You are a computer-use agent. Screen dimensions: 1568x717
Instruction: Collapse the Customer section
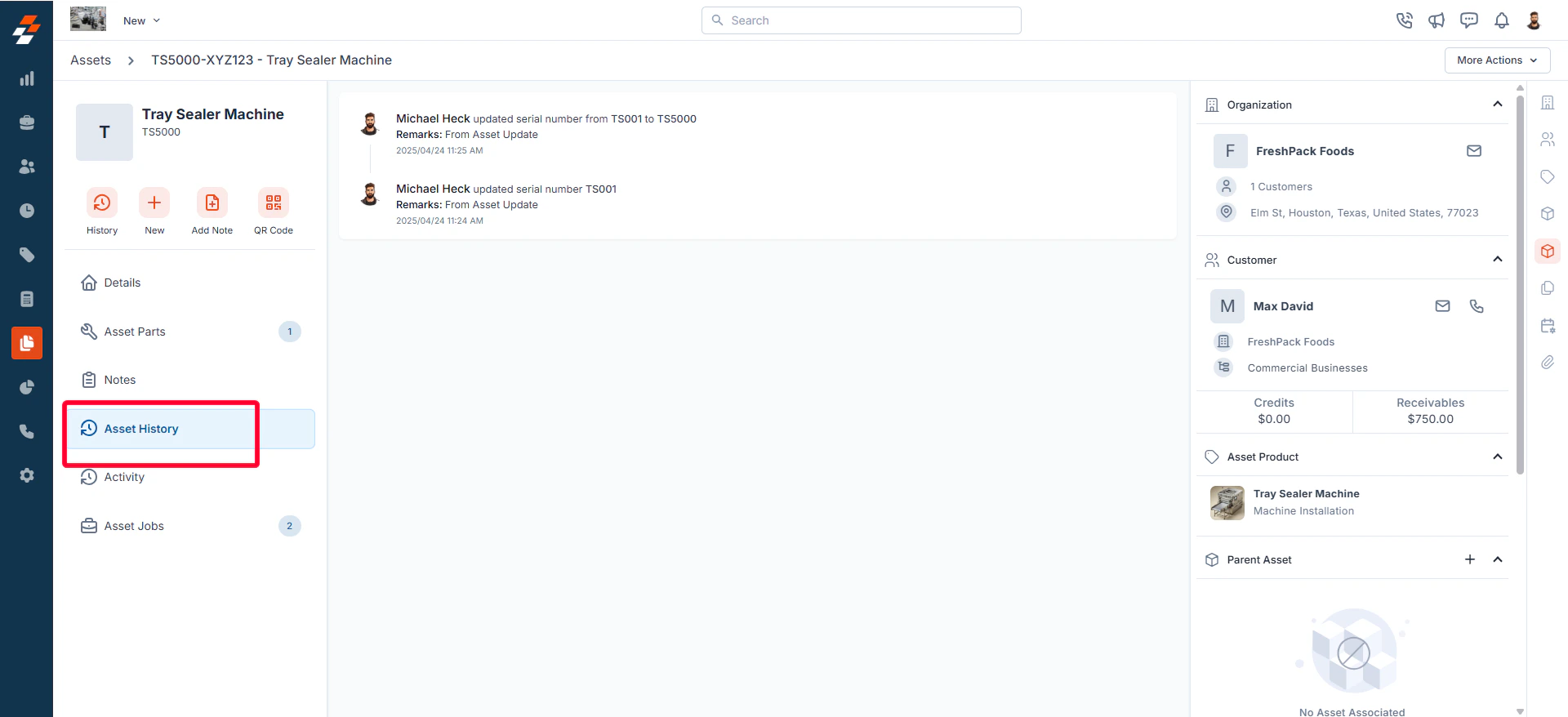coord(1498,260)
